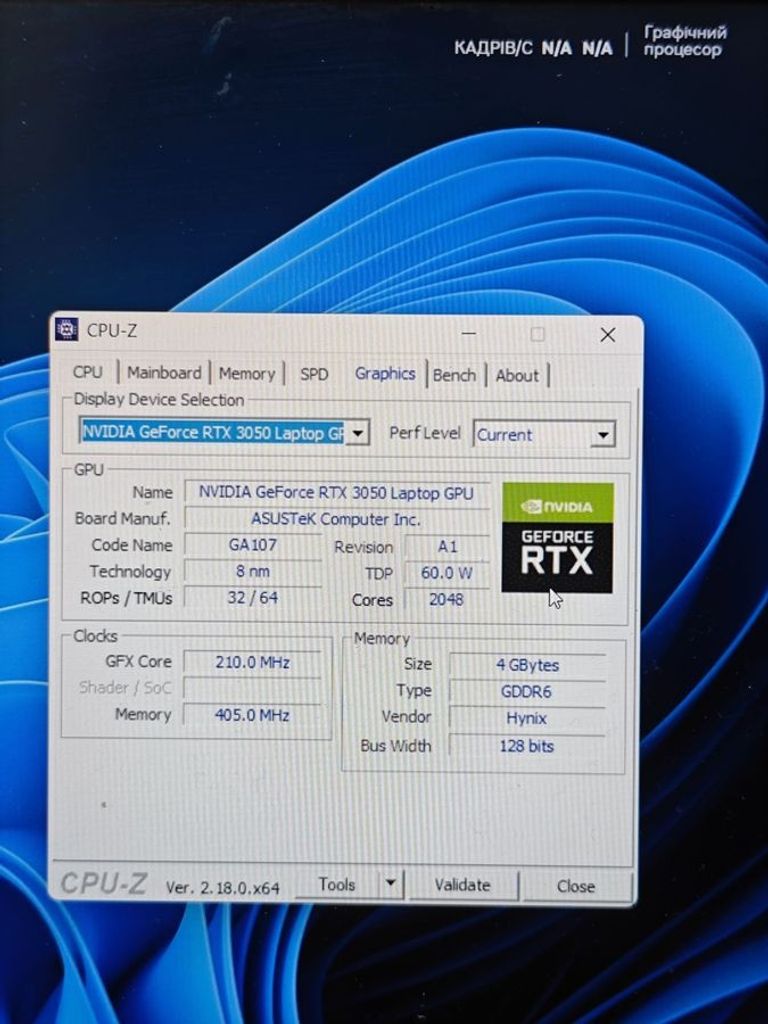Click the CPU-Z app icon in title bar

[66, 330]
